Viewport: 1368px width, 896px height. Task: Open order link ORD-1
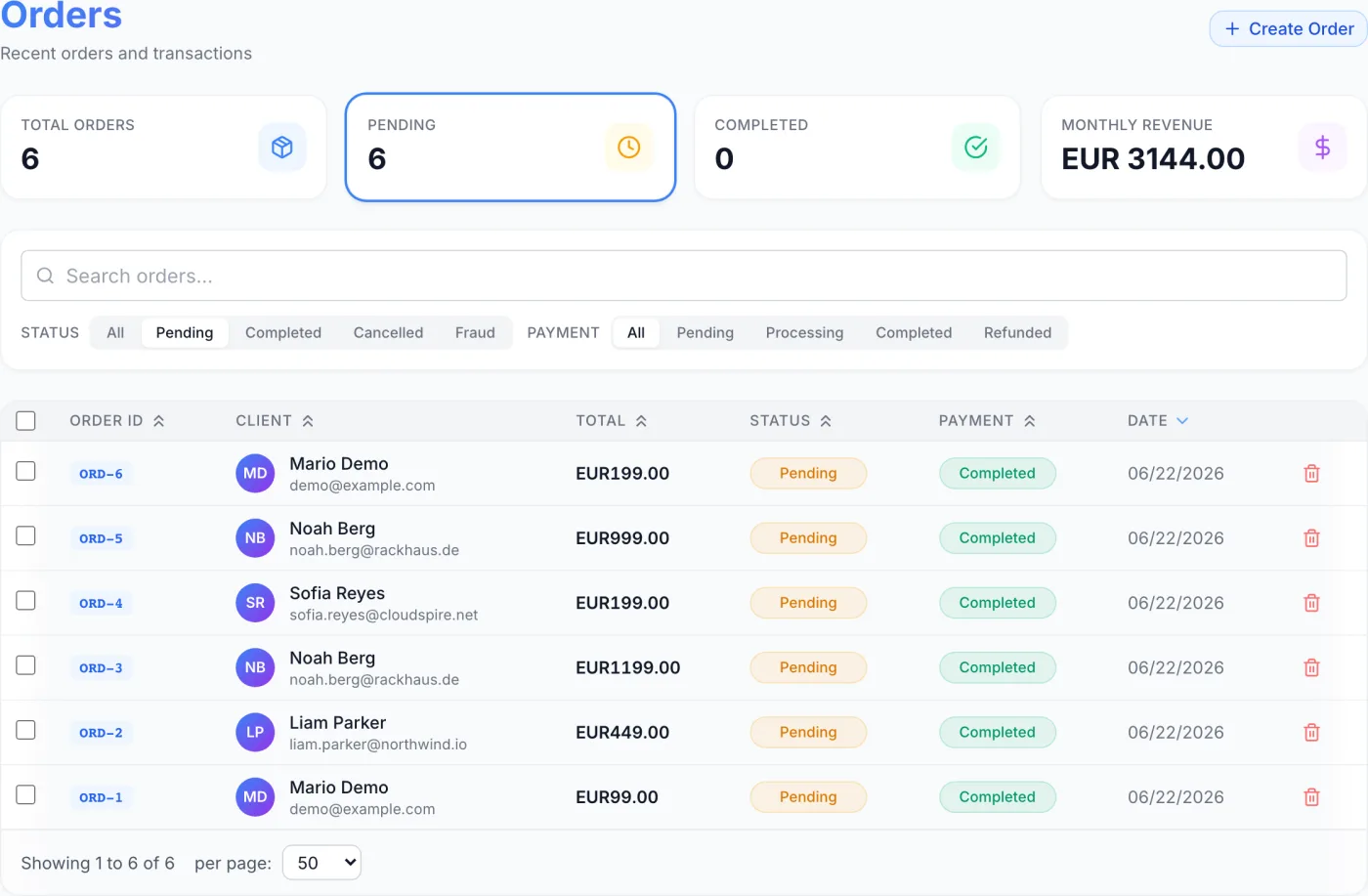tap(101, 797)
